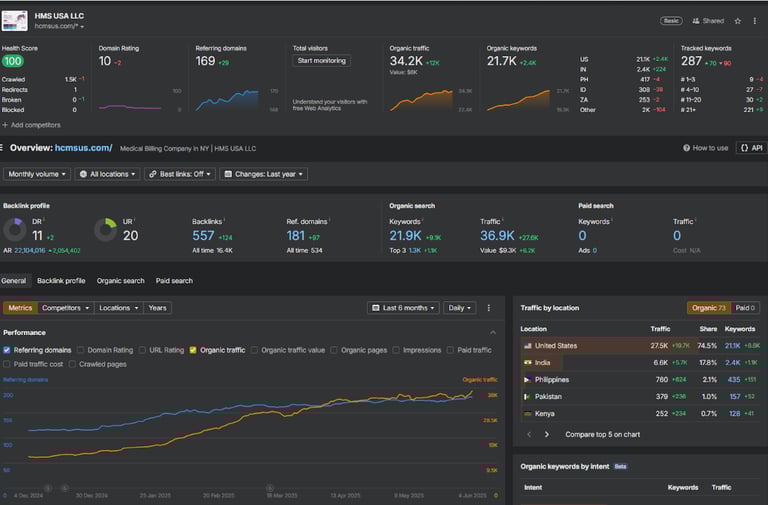Go to next traffic locations page arrow
The height and width of the screenshot is (505, 768).
pyautogui.click(x=547, y=434)
